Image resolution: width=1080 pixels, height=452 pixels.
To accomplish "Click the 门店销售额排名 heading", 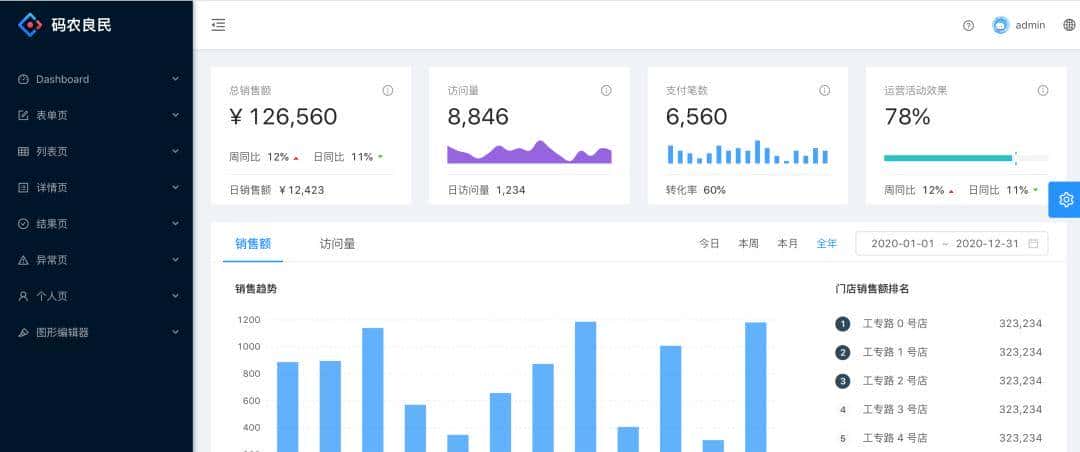I will point(872,289).
